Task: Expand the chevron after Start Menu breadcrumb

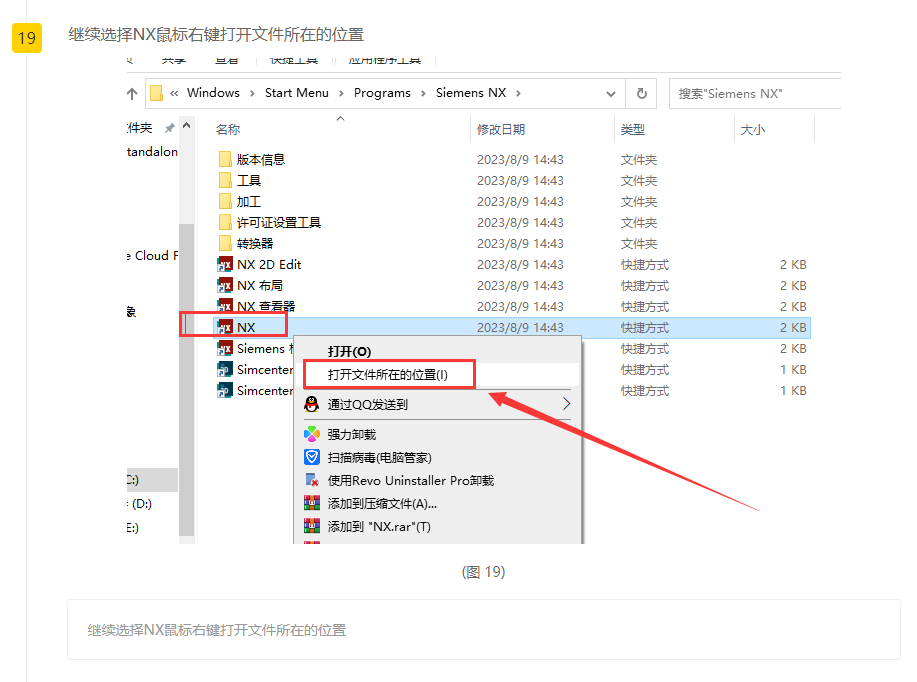Action: (341, 94)
